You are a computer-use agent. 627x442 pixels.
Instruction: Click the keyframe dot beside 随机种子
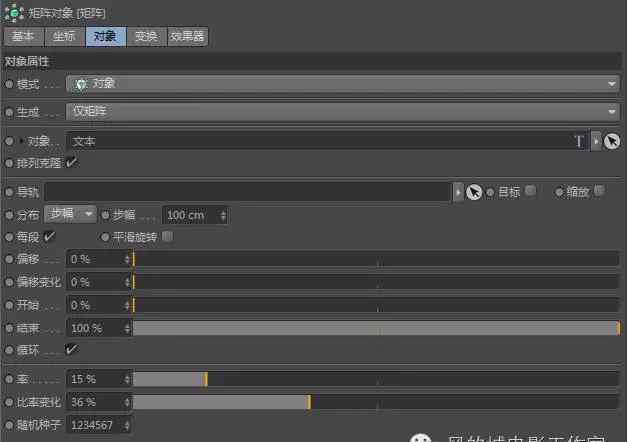[9, 425]
